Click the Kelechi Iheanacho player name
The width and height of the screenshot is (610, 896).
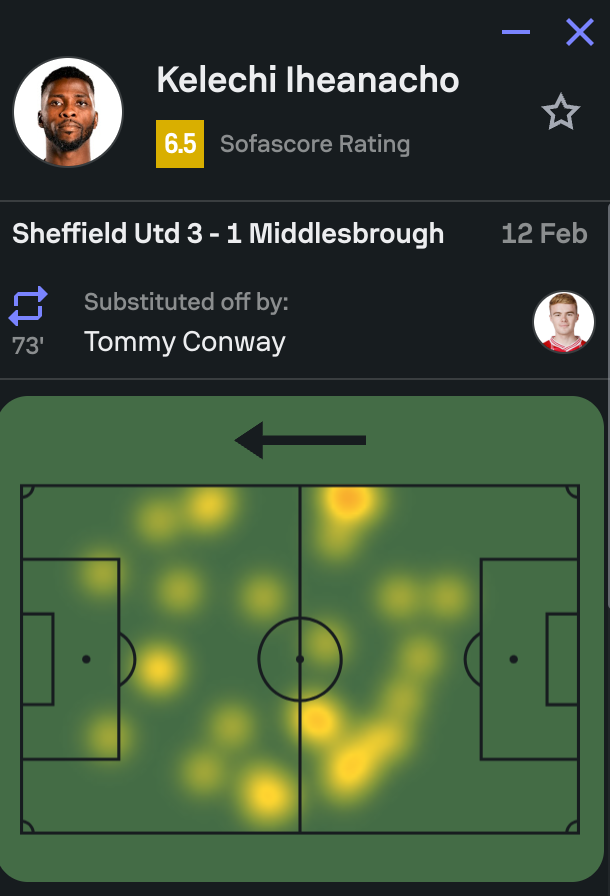(308, 80)
